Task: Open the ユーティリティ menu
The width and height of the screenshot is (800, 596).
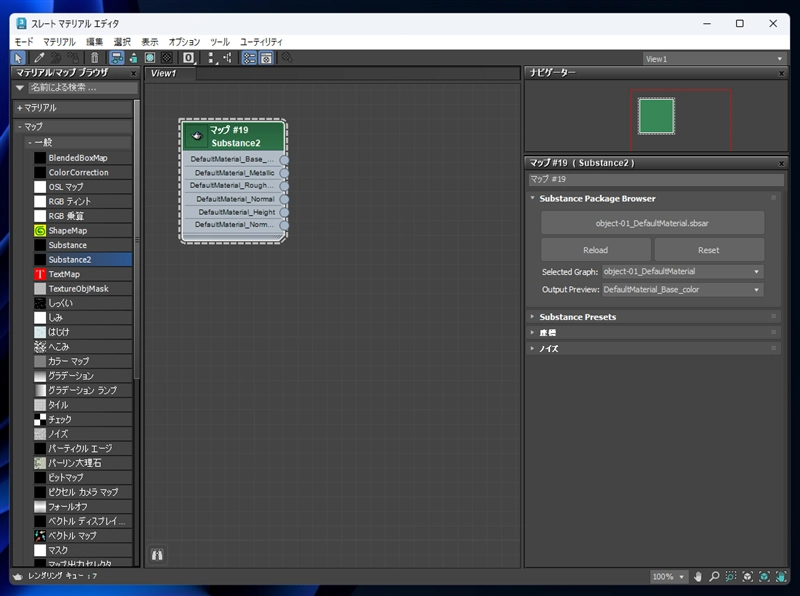Action: (x=261, y=42)
